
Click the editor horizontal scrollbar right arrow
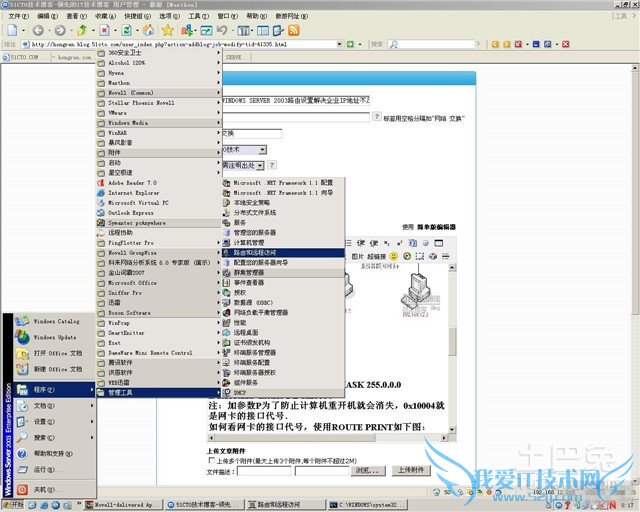coord(444,438)
